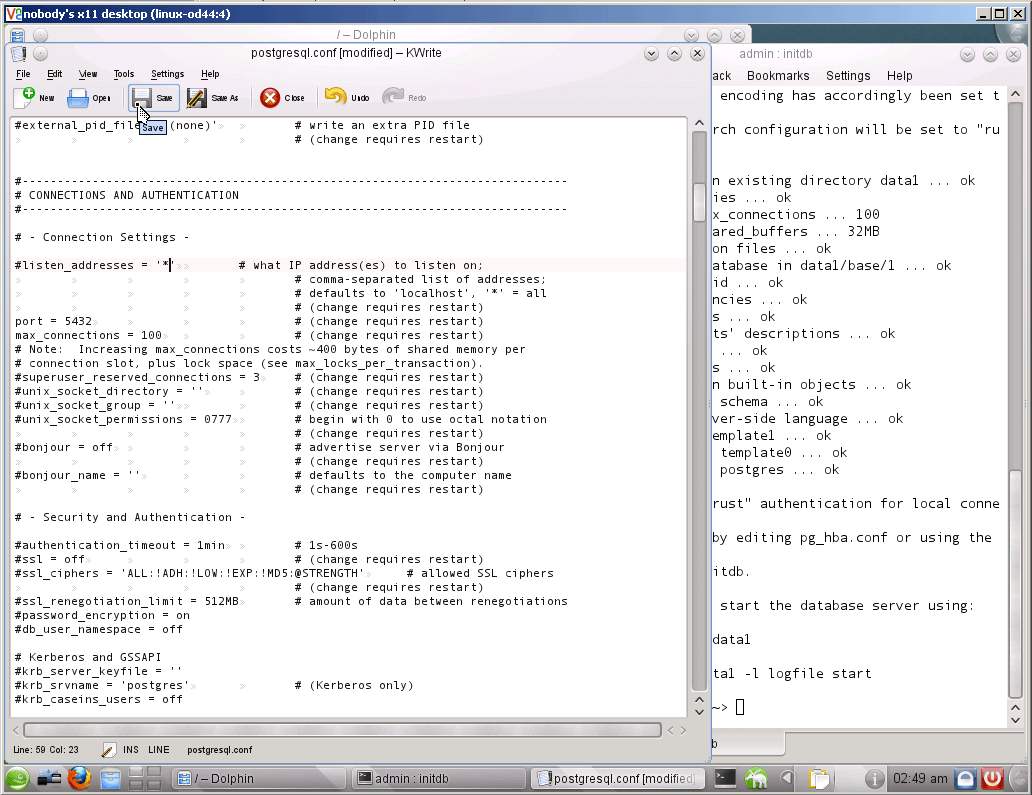Image resolution: width=1032 pixels, height=795 pixels.
Task: Click the postgresql.conf file name in the status bar
Action: click(x=219, y=750)
